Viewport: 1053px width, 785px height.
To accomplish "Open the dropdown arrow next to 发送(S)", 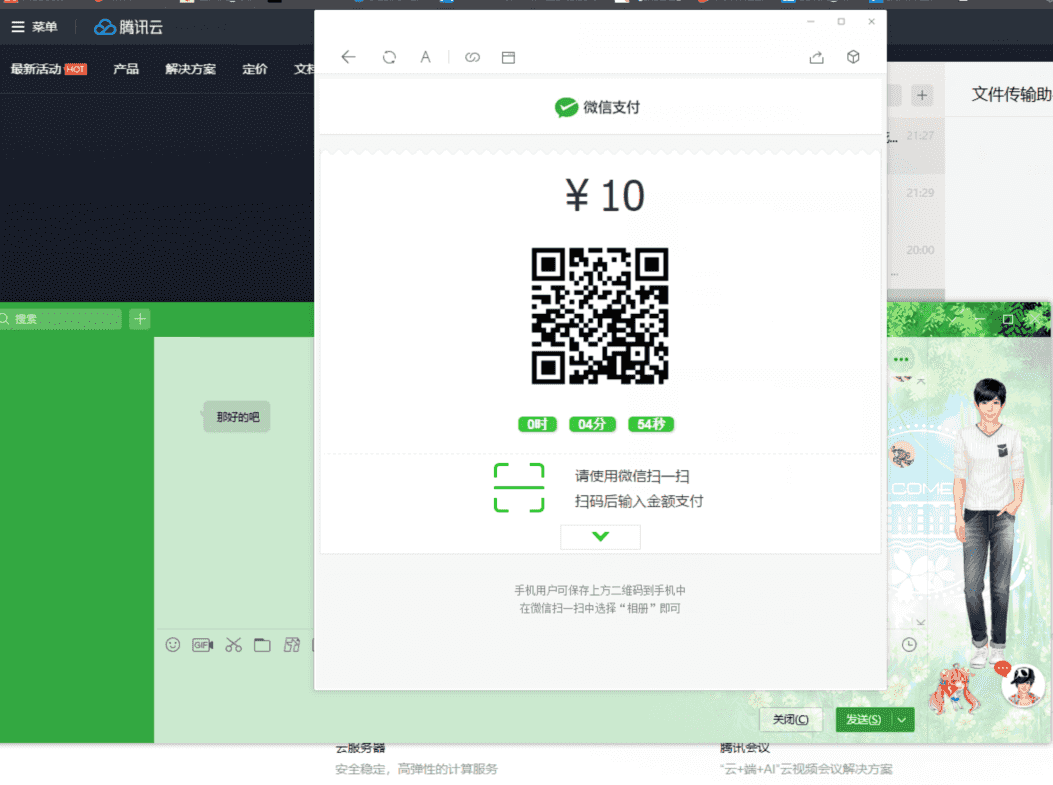I will 902,719.
